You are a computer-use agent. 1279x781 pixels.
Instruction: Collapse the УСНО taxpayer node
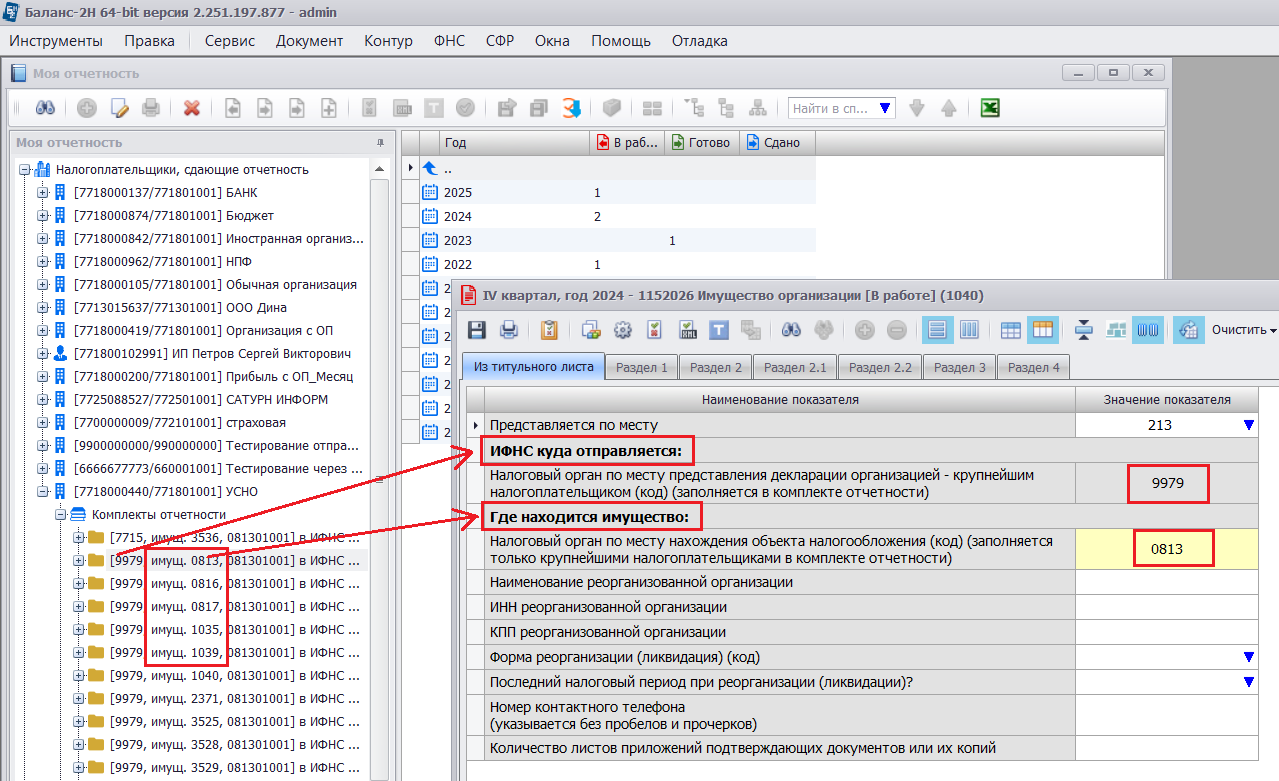pyautogui.click(x=43, y=491)
